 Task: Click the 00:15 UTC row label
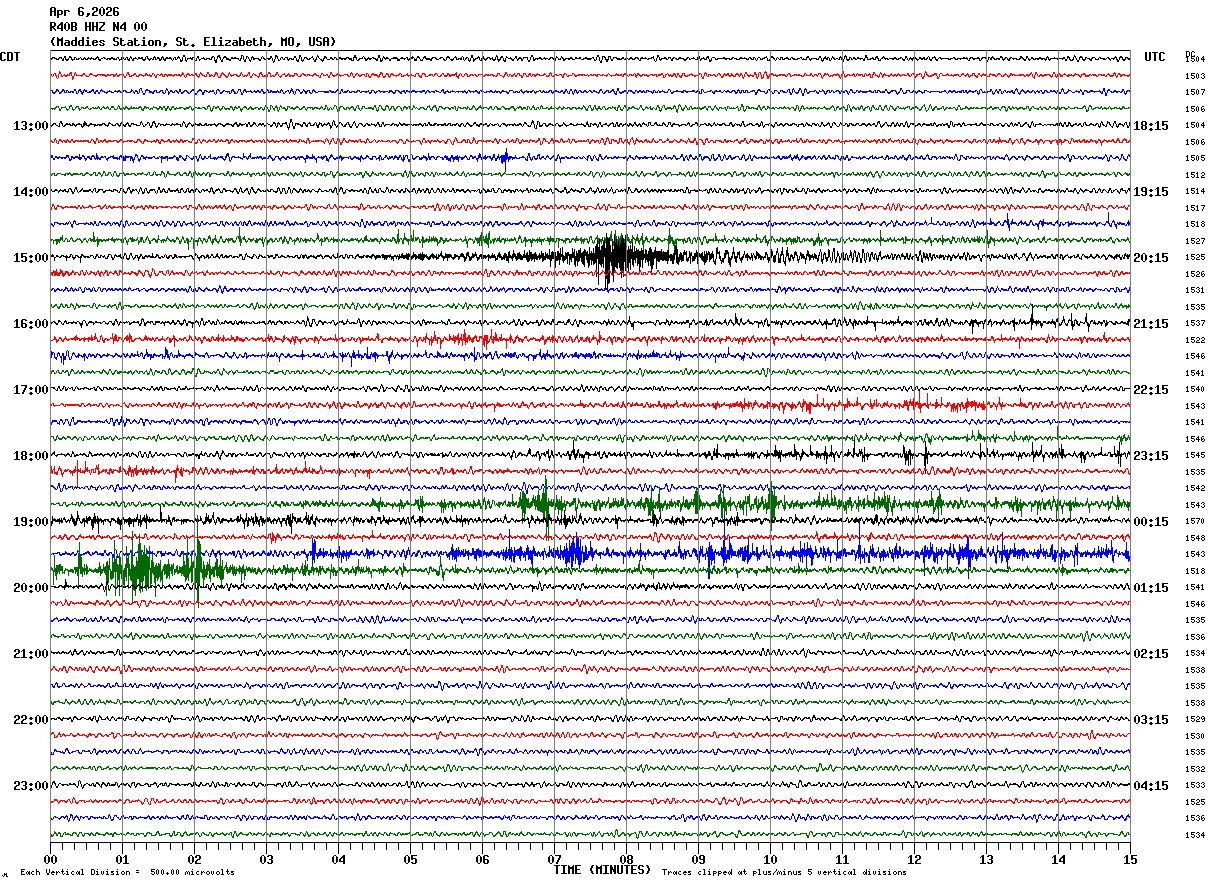(x=1151, y=521)
